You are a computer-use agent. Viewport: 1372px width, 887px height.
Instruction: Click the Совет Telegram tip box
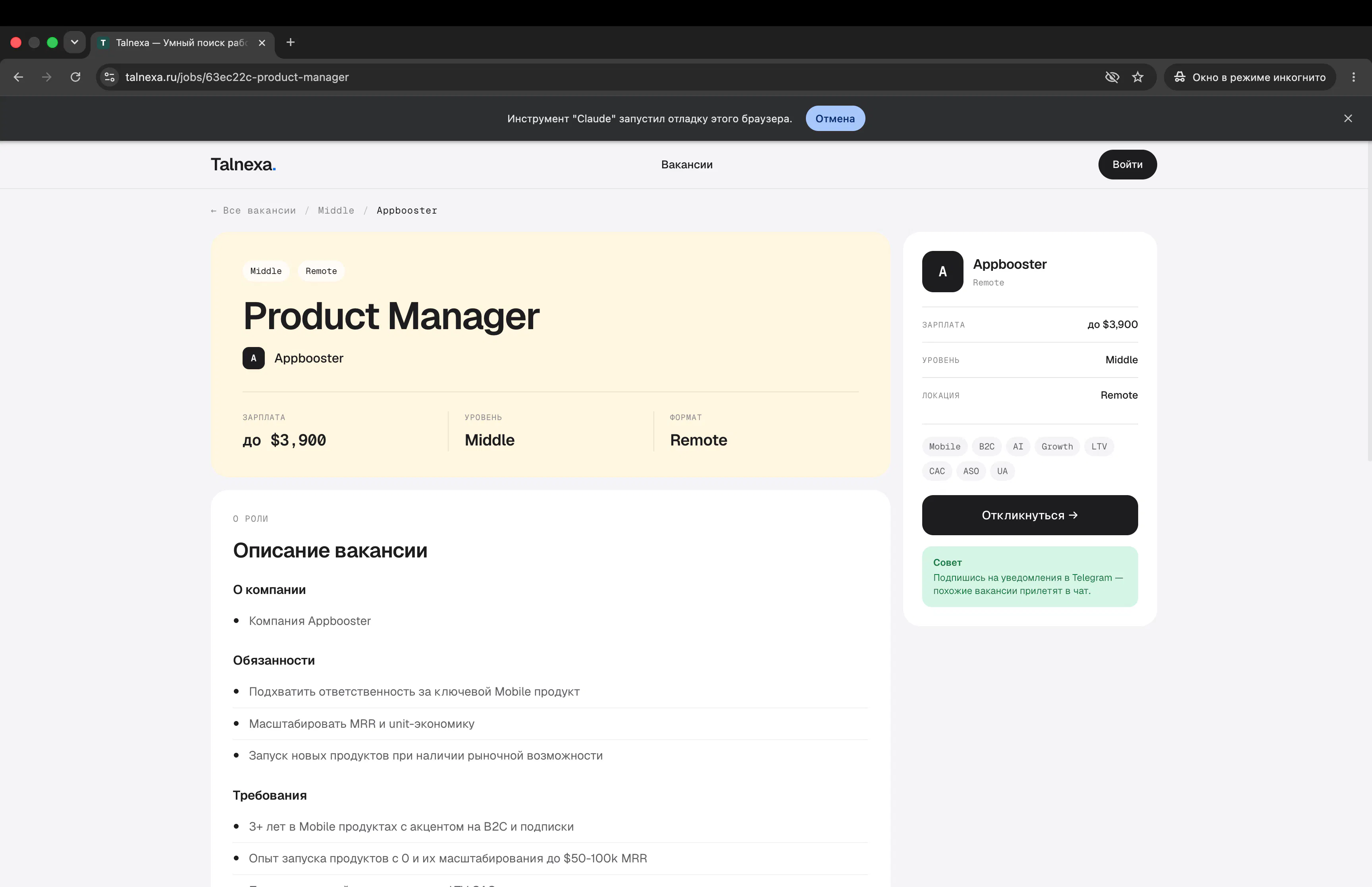tap(1029, 577)
